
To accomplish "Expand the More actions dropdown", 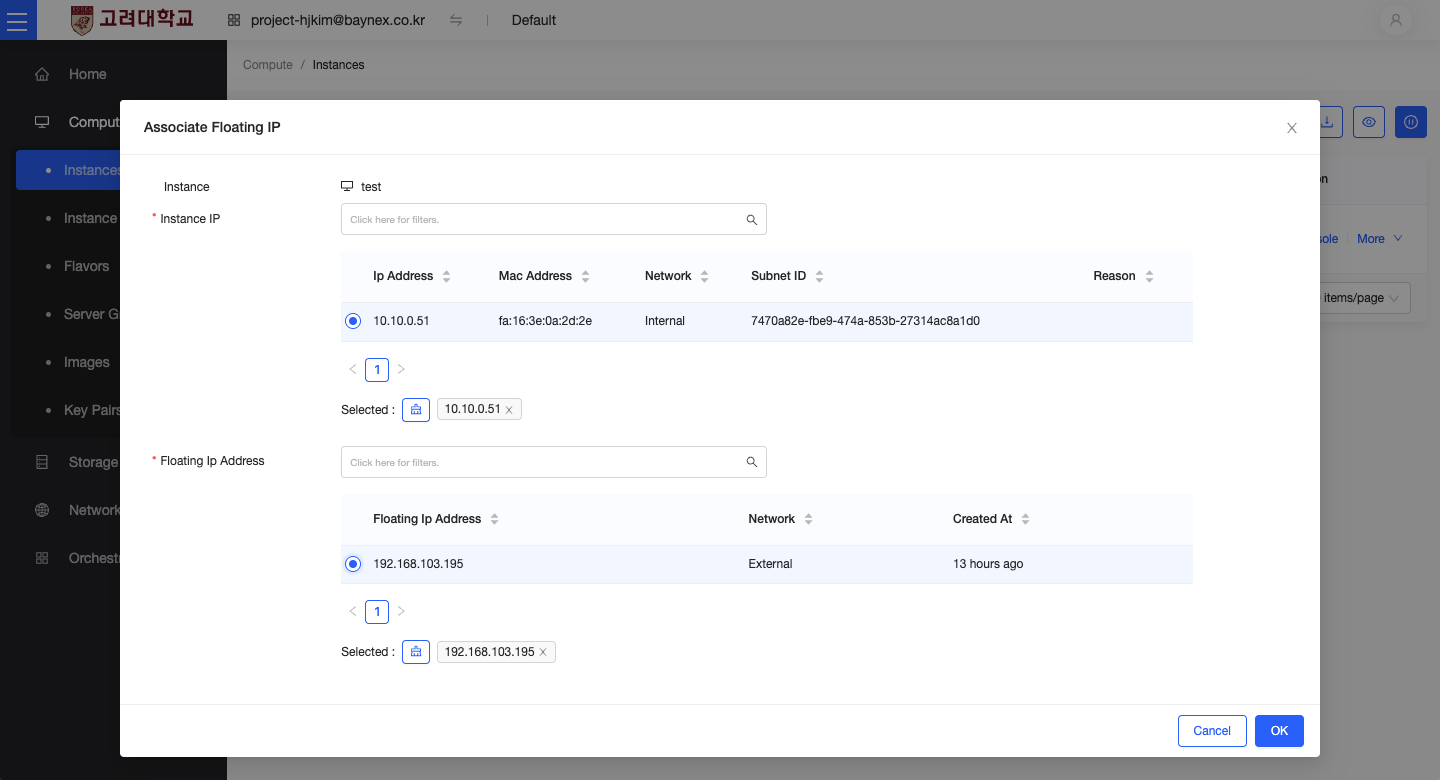I will 1380,239.
